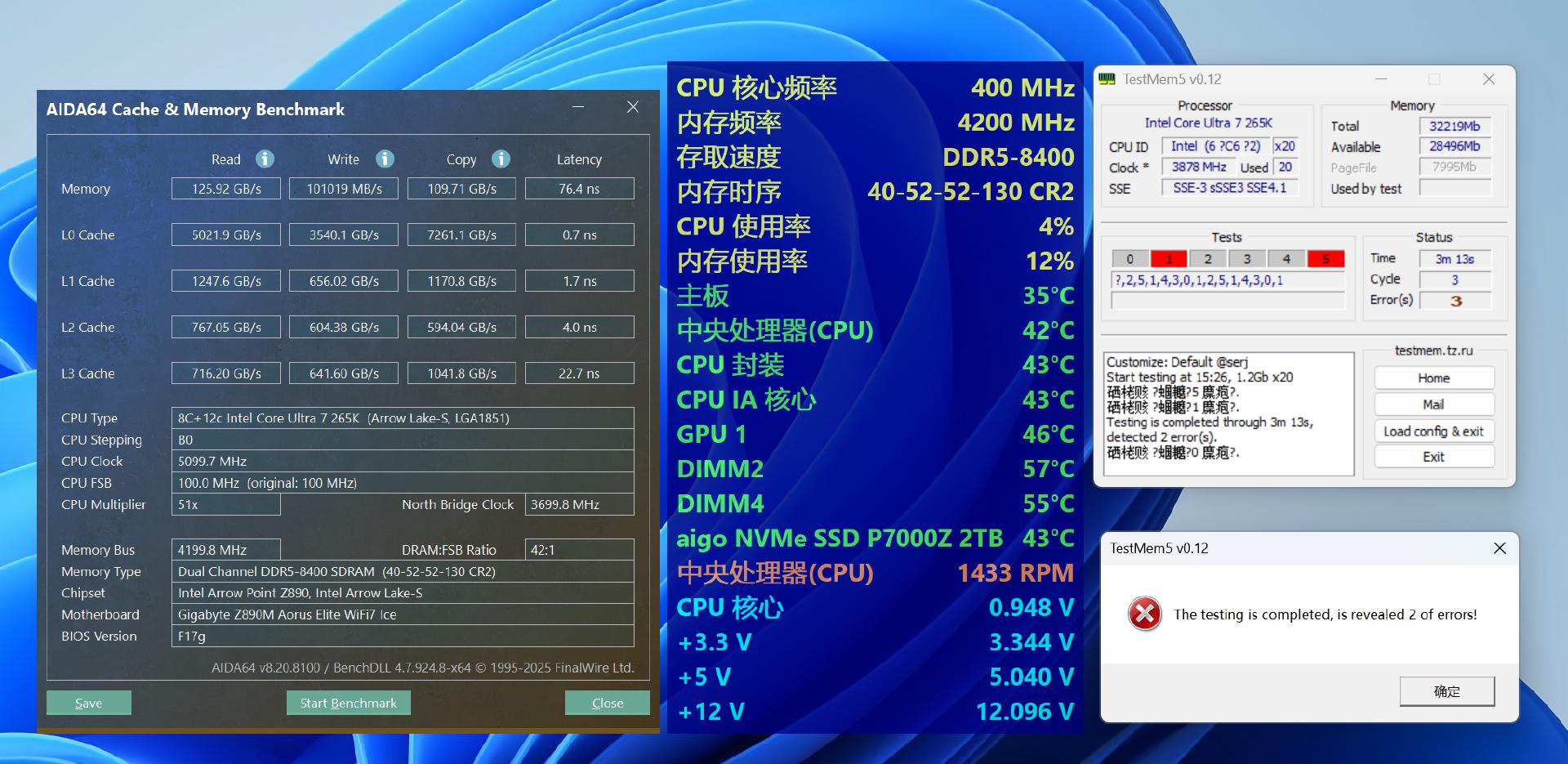Minimize the AIDA64 benchmark window

pyautogui.click(x=578, y=107)
